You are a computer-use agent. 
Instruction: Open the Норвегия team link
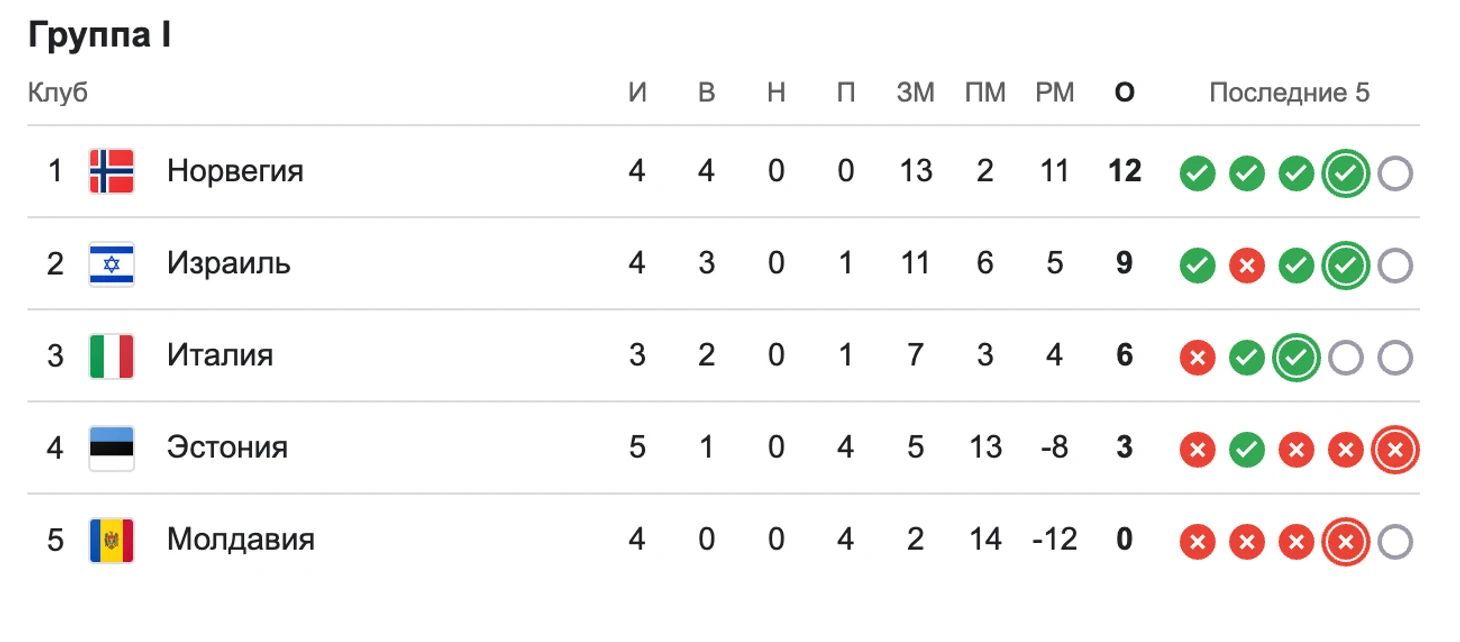click(x=235, y=171)
